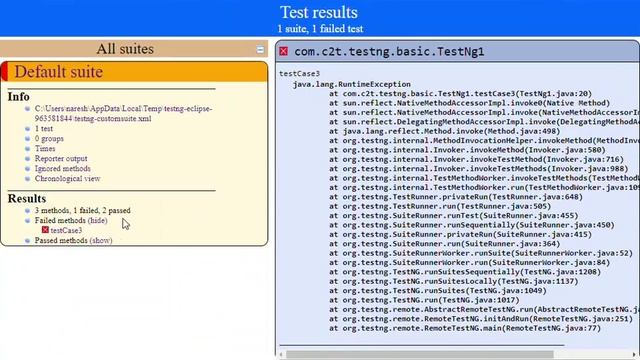Click stack line RemoteTestNG.main(RemoteTestNG.java:77)
The height and width of the screenshot is (360, 640).
pos(465,328)
